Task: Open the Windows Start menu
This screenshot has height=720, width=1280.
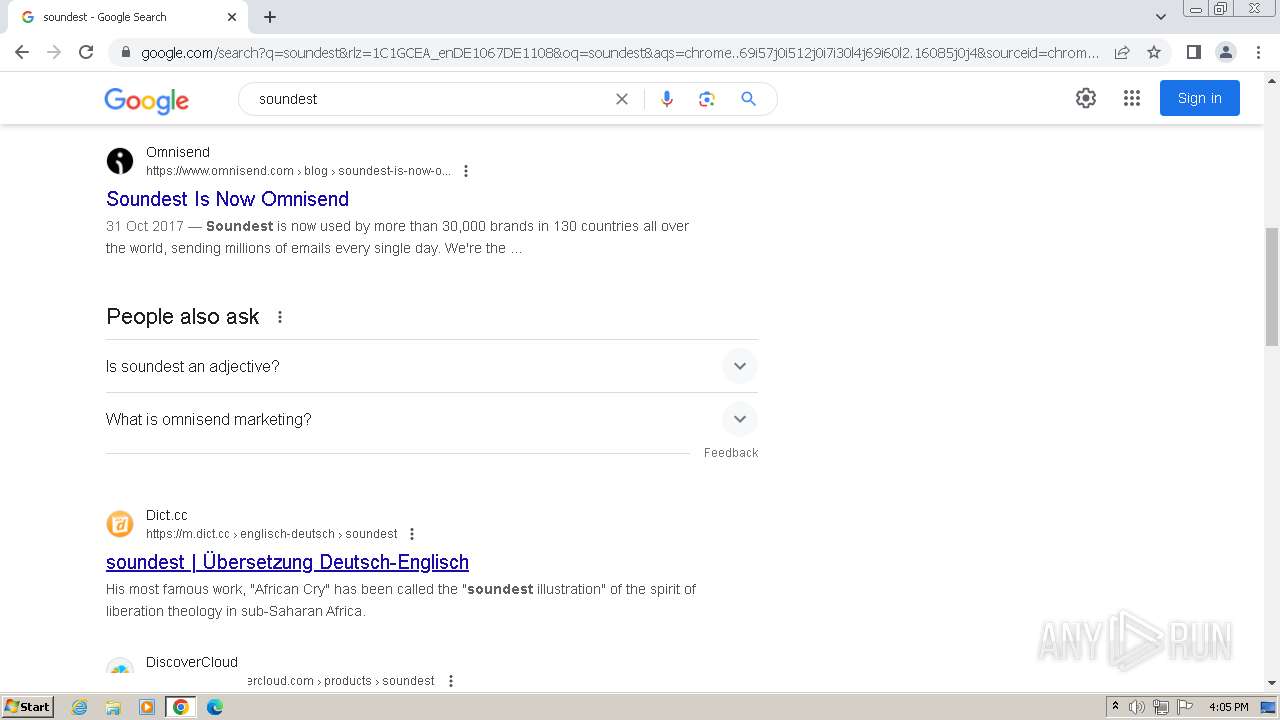Action: coord(27,707)
